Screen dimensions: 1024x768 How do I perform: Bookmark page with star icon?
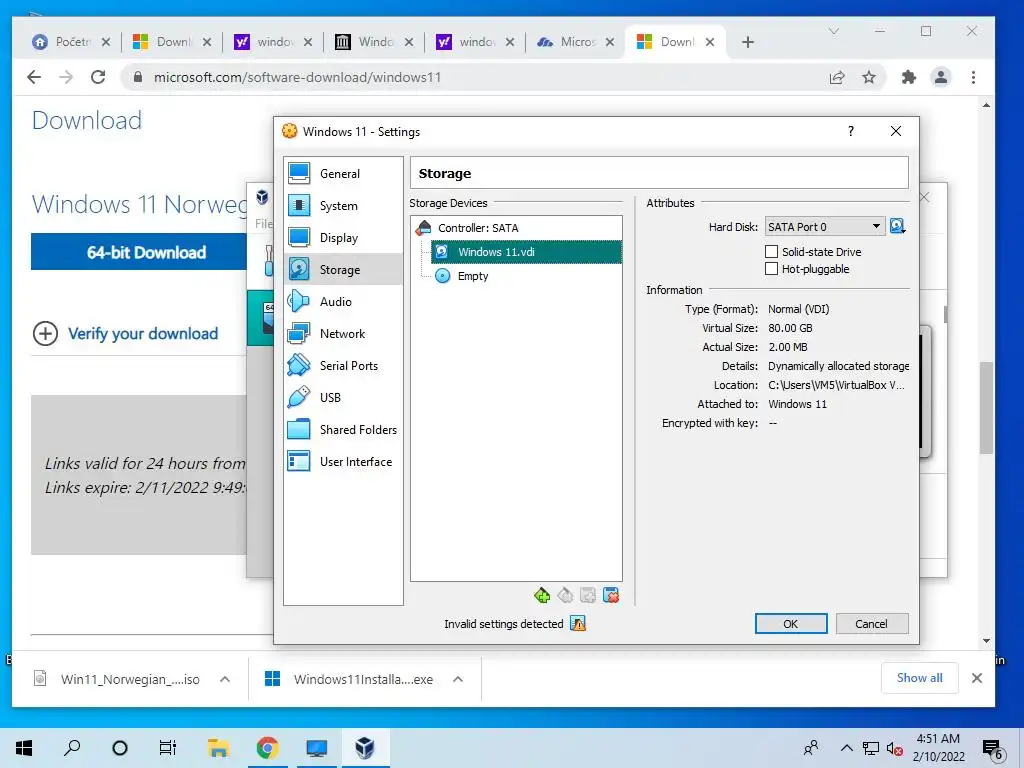pyautogui.click(x=869, y=77)
